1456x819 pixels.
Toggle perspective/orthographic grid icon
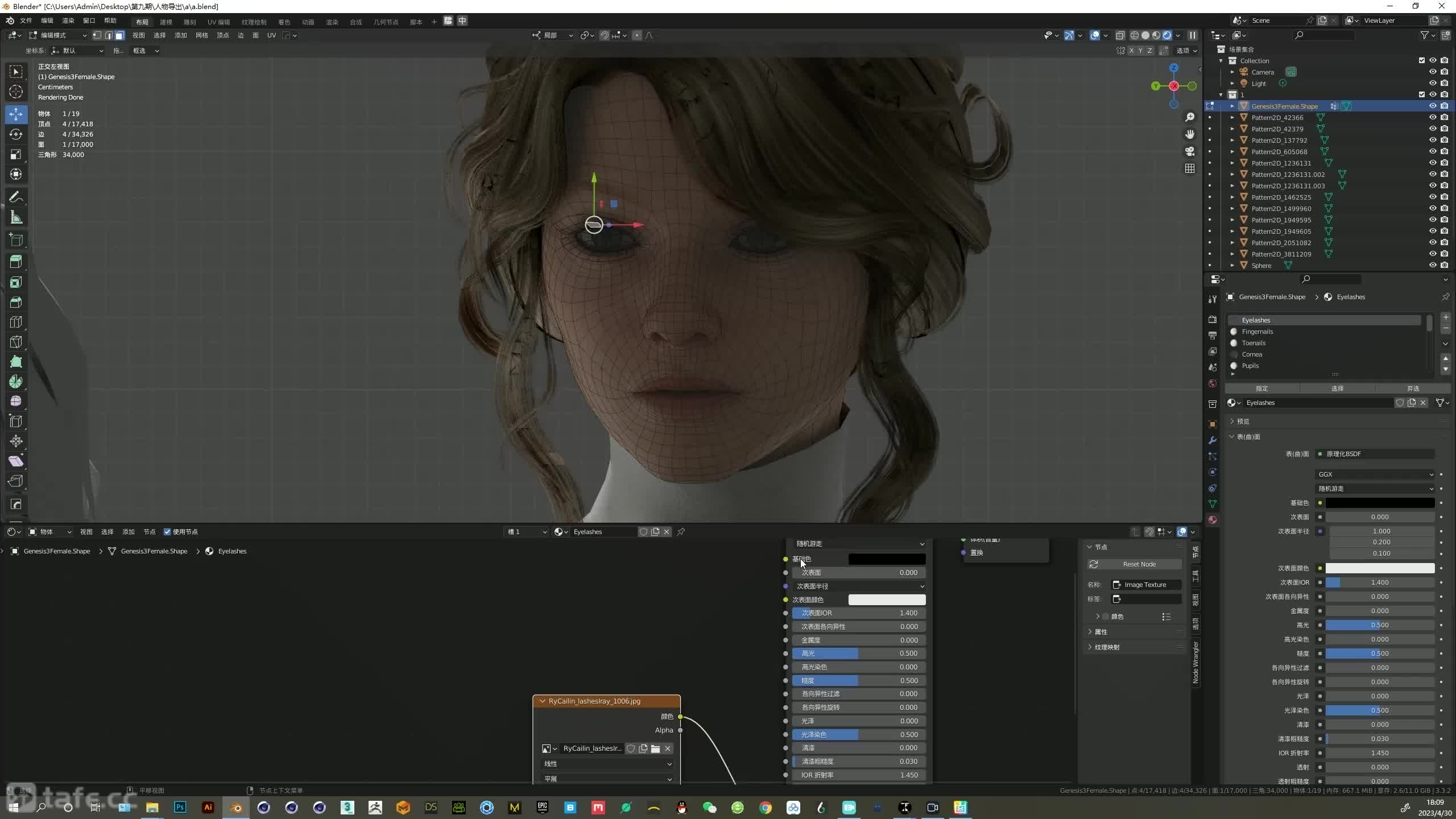tap(1190, 168)
